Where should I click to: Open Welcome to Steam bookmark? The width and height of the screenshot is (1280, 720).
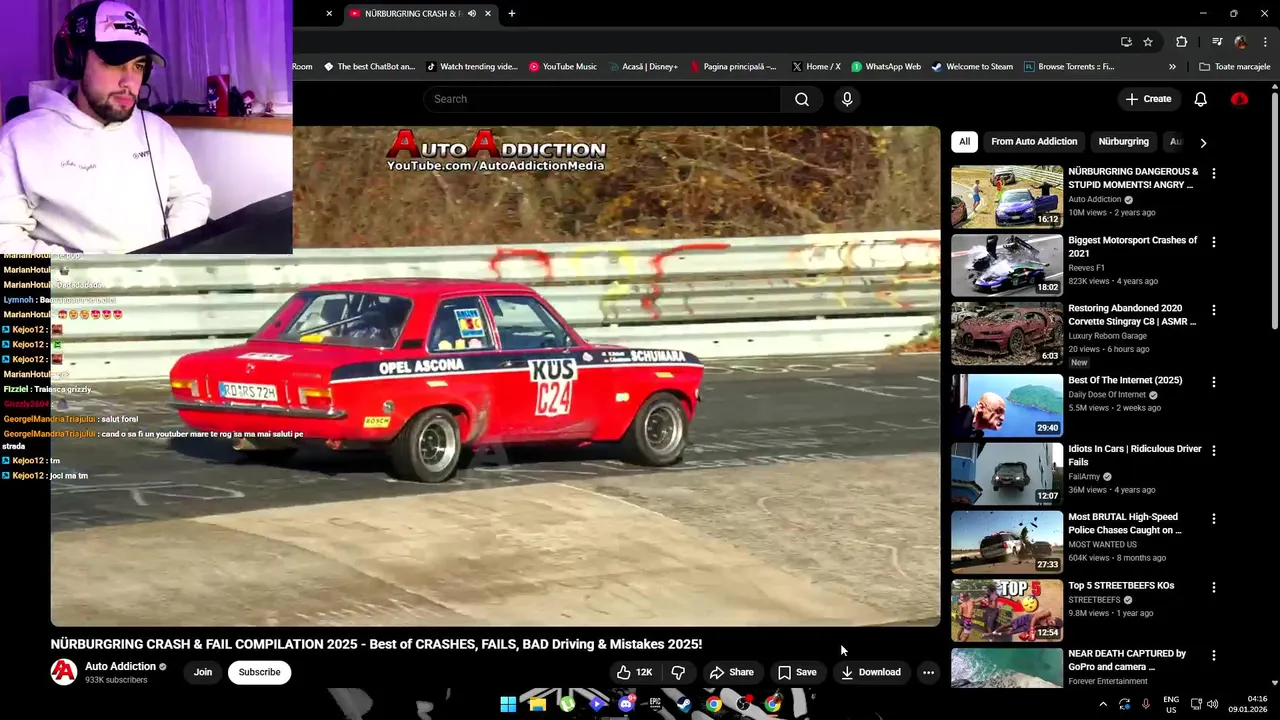coord(972,67)
